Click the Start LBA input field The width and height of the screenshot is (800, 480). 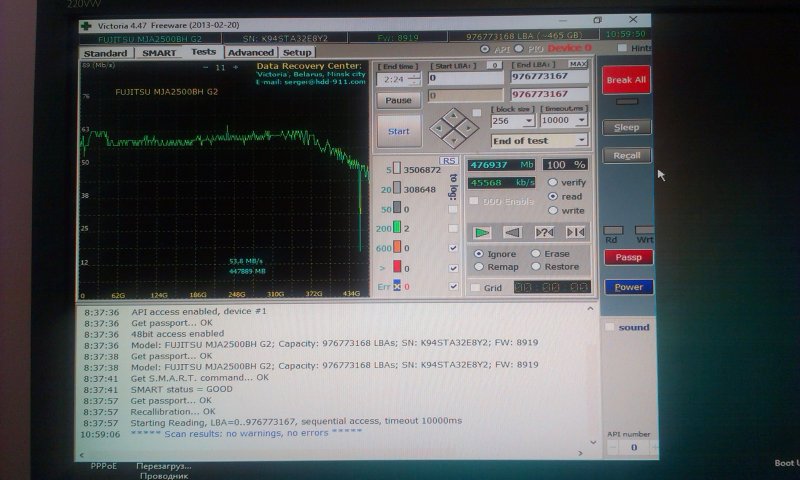click(x=465, y=77)
